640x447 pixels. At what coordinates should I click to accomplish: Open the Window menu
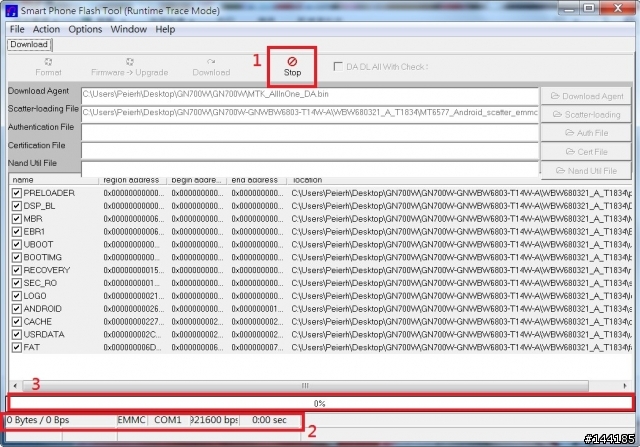pyautogui.click(x=129, y=29)
